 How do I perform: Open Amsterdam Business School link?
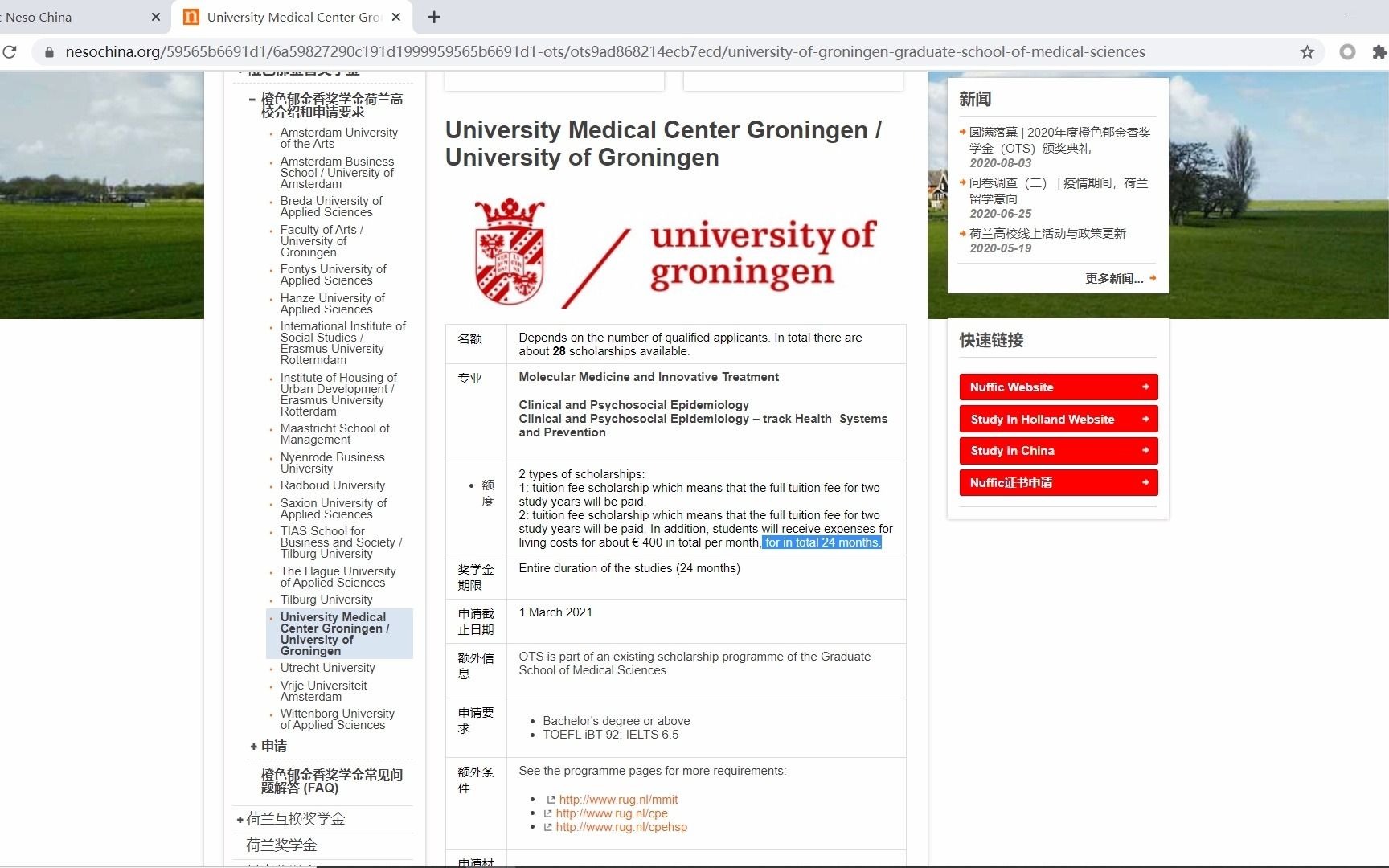(337, 173)
